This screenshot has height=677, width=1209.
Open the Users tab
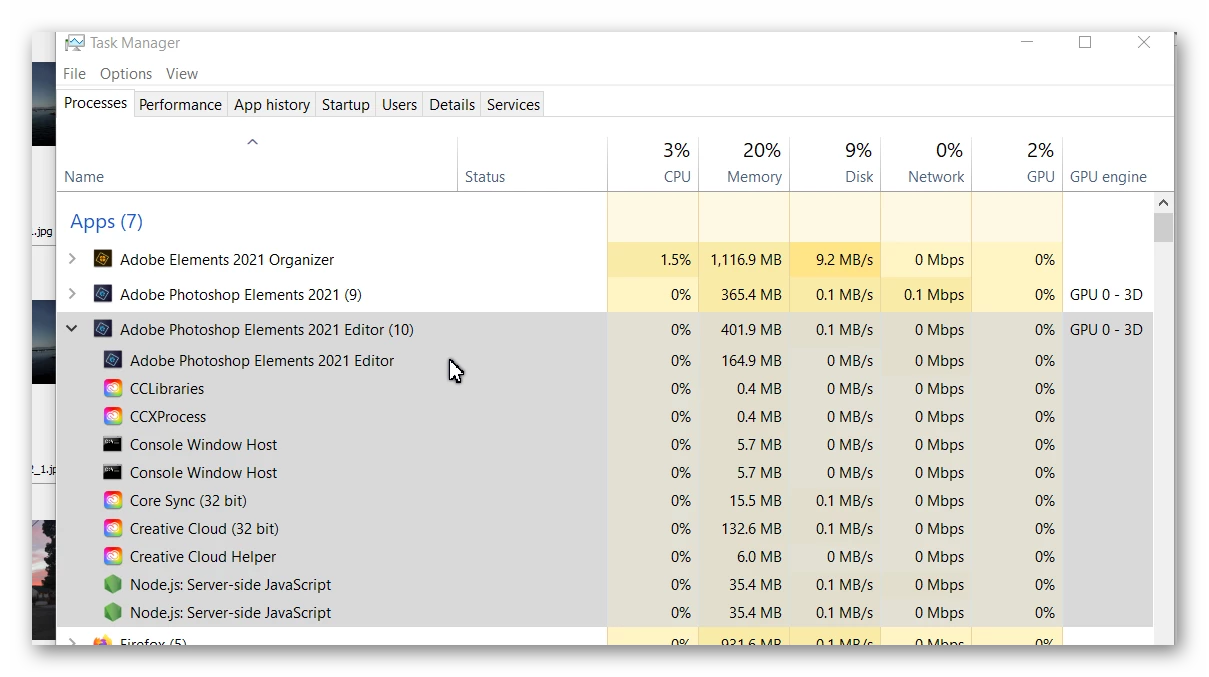tap(399, 104)
